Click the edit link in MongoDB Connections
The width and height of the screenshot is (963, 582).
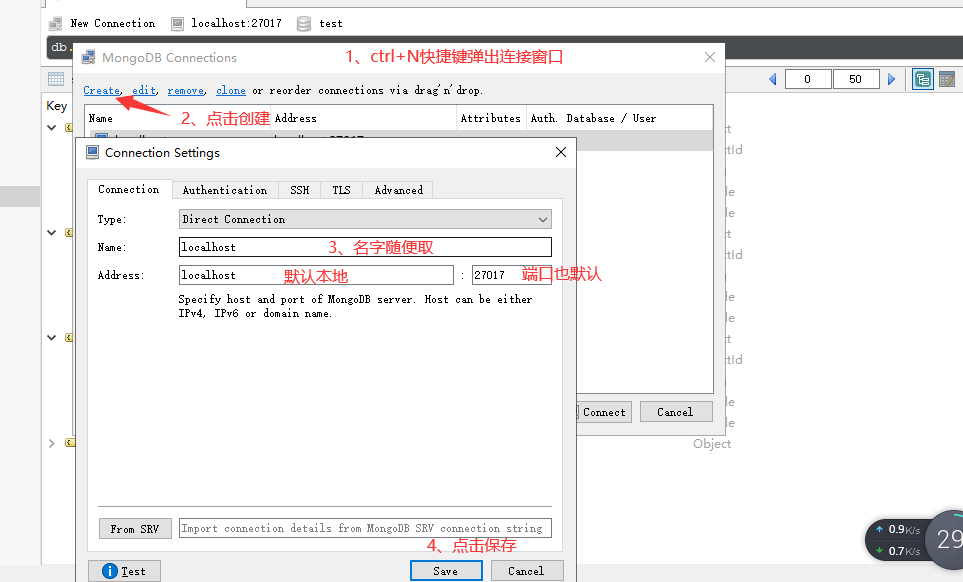pos(144,90)
